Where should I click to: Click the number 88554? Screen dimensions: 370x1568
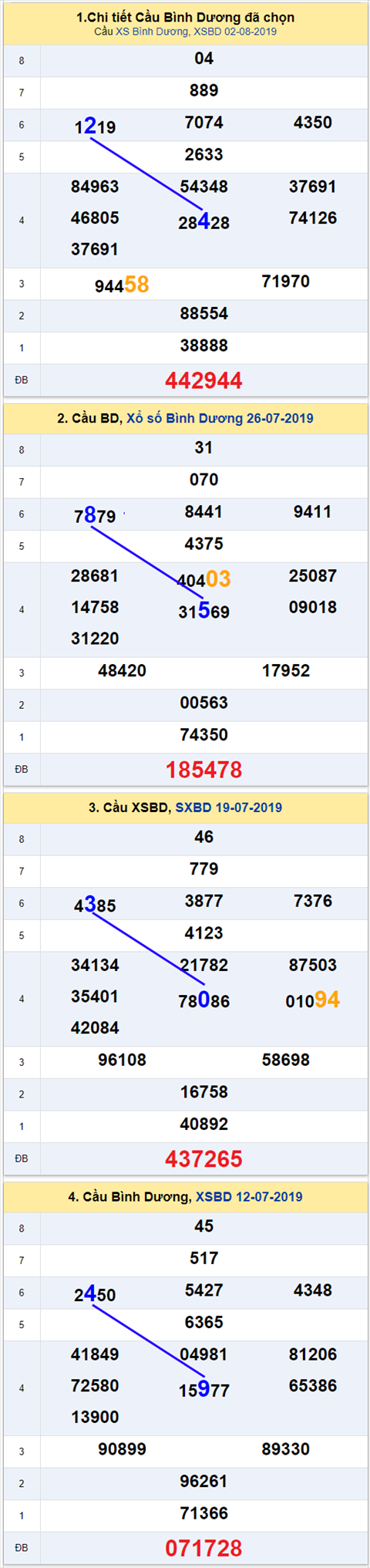click(x=203, y=314)
